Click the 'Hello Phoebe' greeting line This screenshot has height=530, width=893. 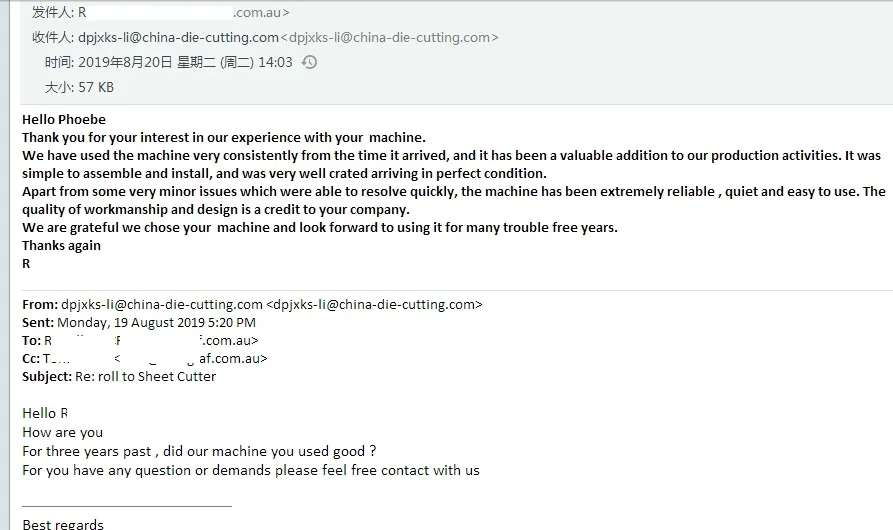pyautogui.click(x=64, y=119)
